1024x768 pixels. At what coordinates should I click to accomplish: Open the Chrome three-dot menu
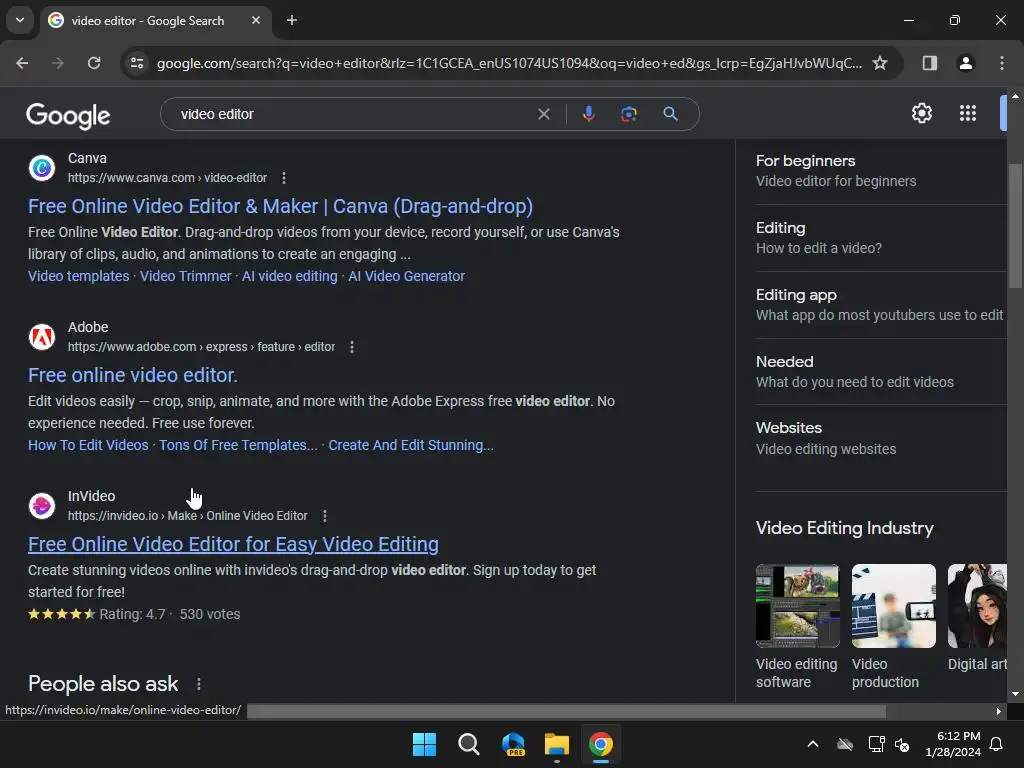1002,63
